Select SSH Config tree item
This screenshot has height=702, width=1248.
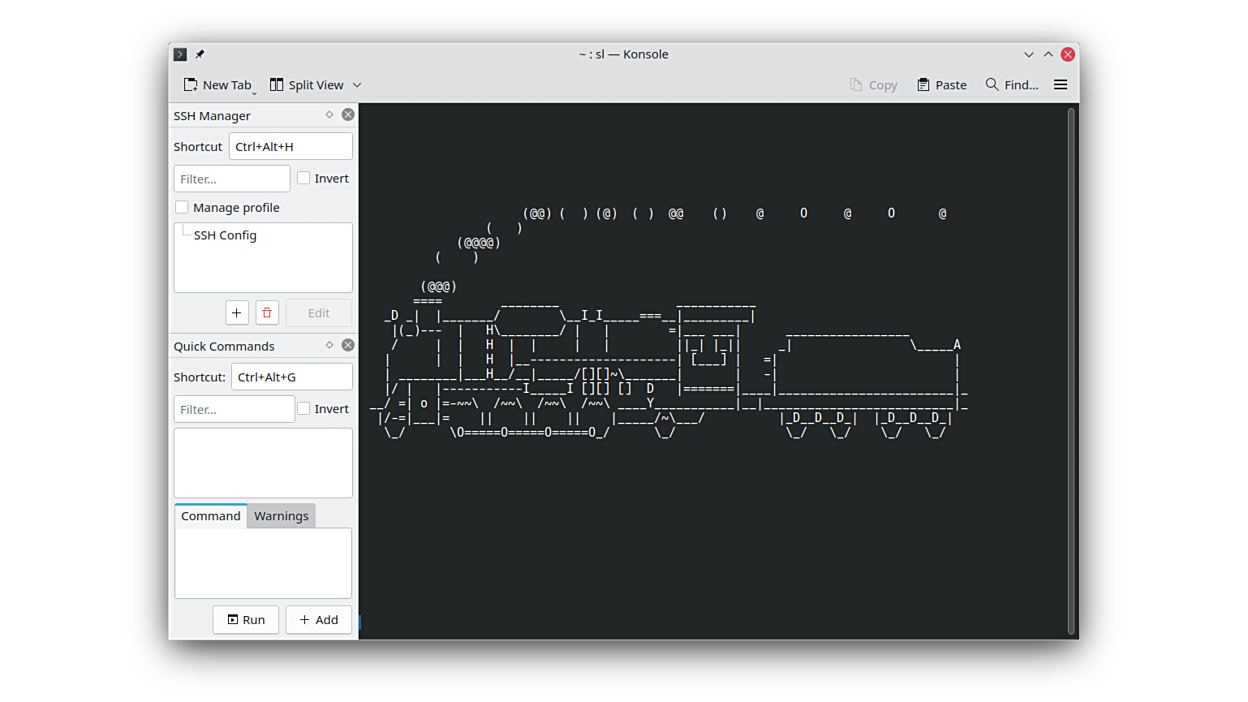click(225, 235)
